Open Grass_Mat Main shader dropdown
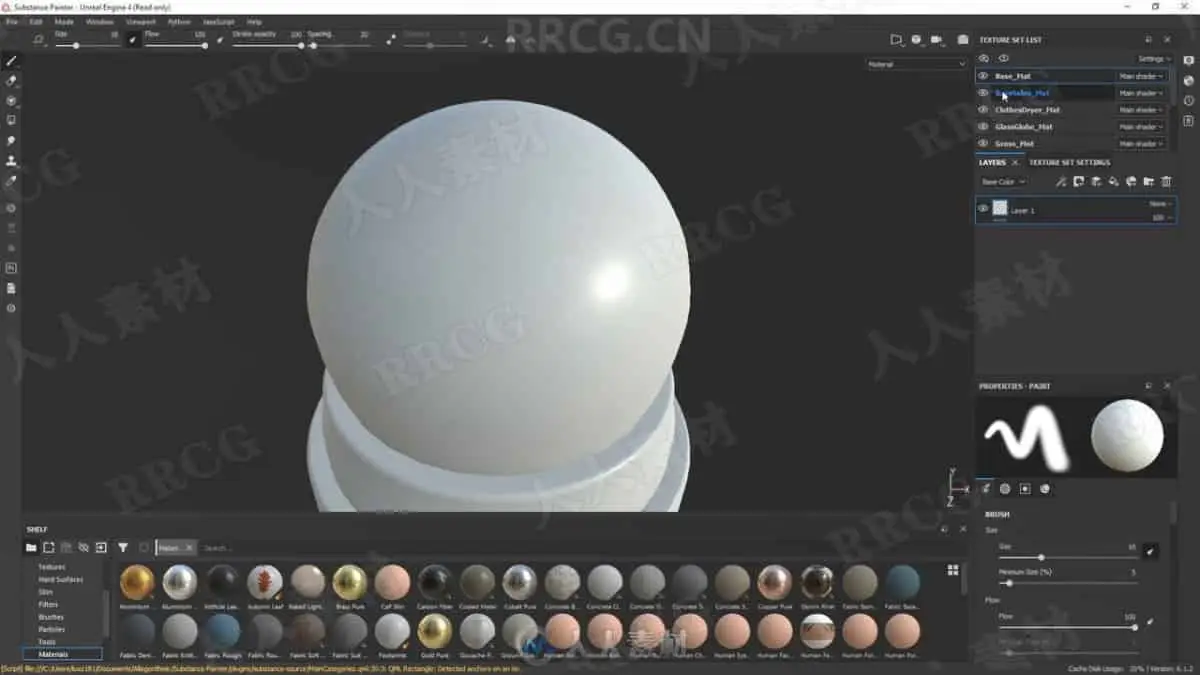This screenshot has width=1200, height=675. click(1142, 144)
